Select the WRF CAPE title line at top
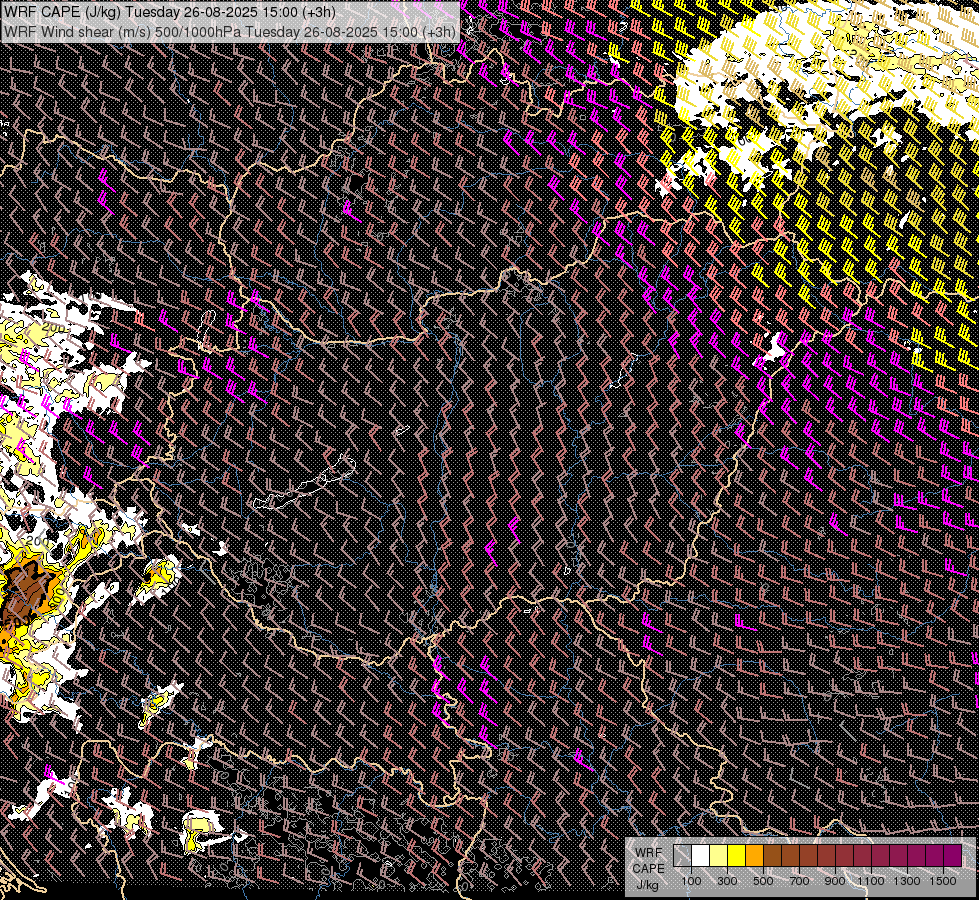 click(170, 12)
